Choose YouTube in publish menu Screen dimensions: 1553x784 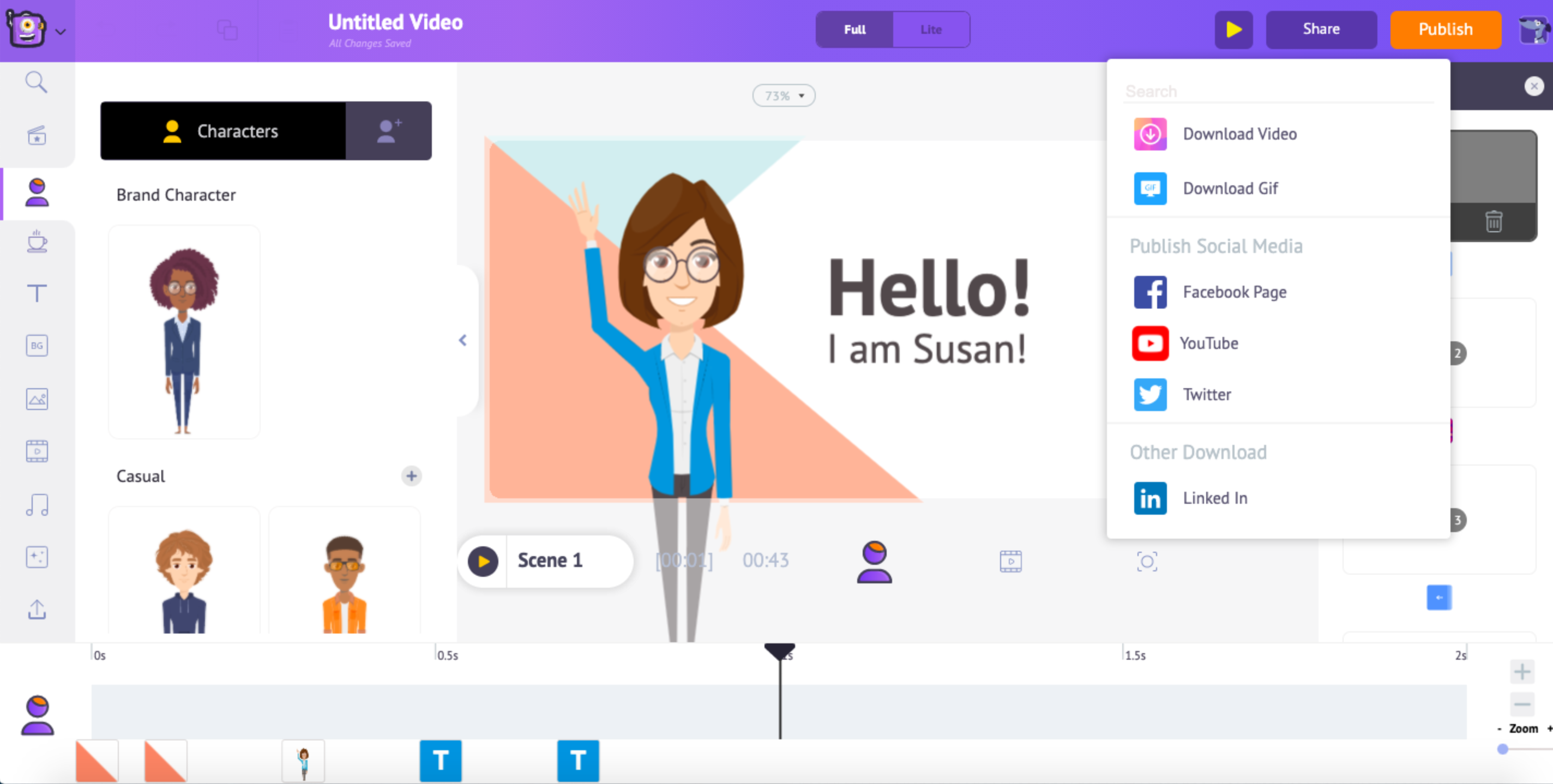tap(1208, 343)
